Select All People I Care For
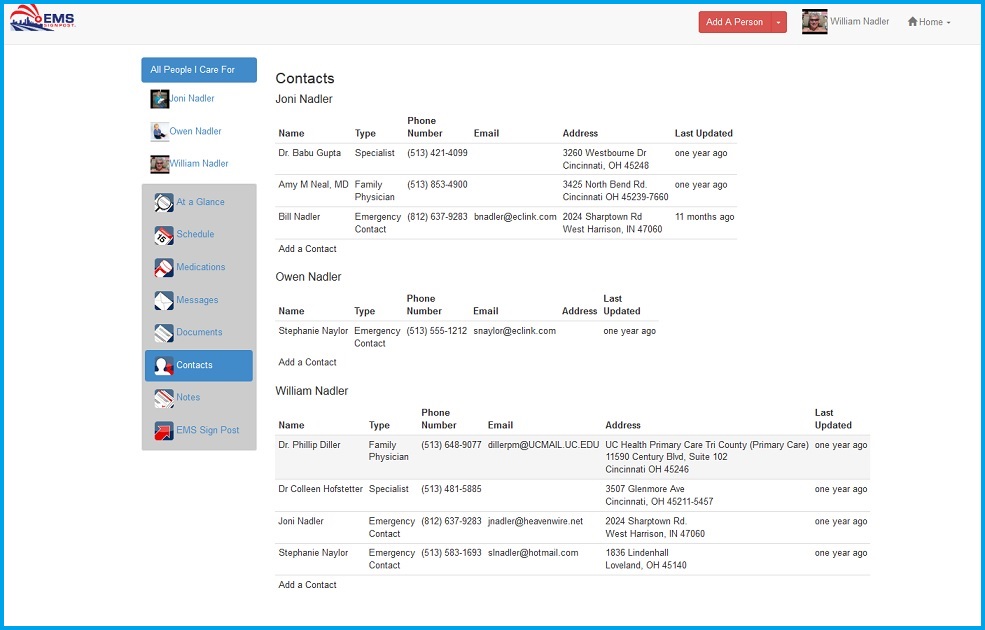Image resolution: width=985 pixels, height=630 pixels. pyautogui.click(x=198, y=70)
